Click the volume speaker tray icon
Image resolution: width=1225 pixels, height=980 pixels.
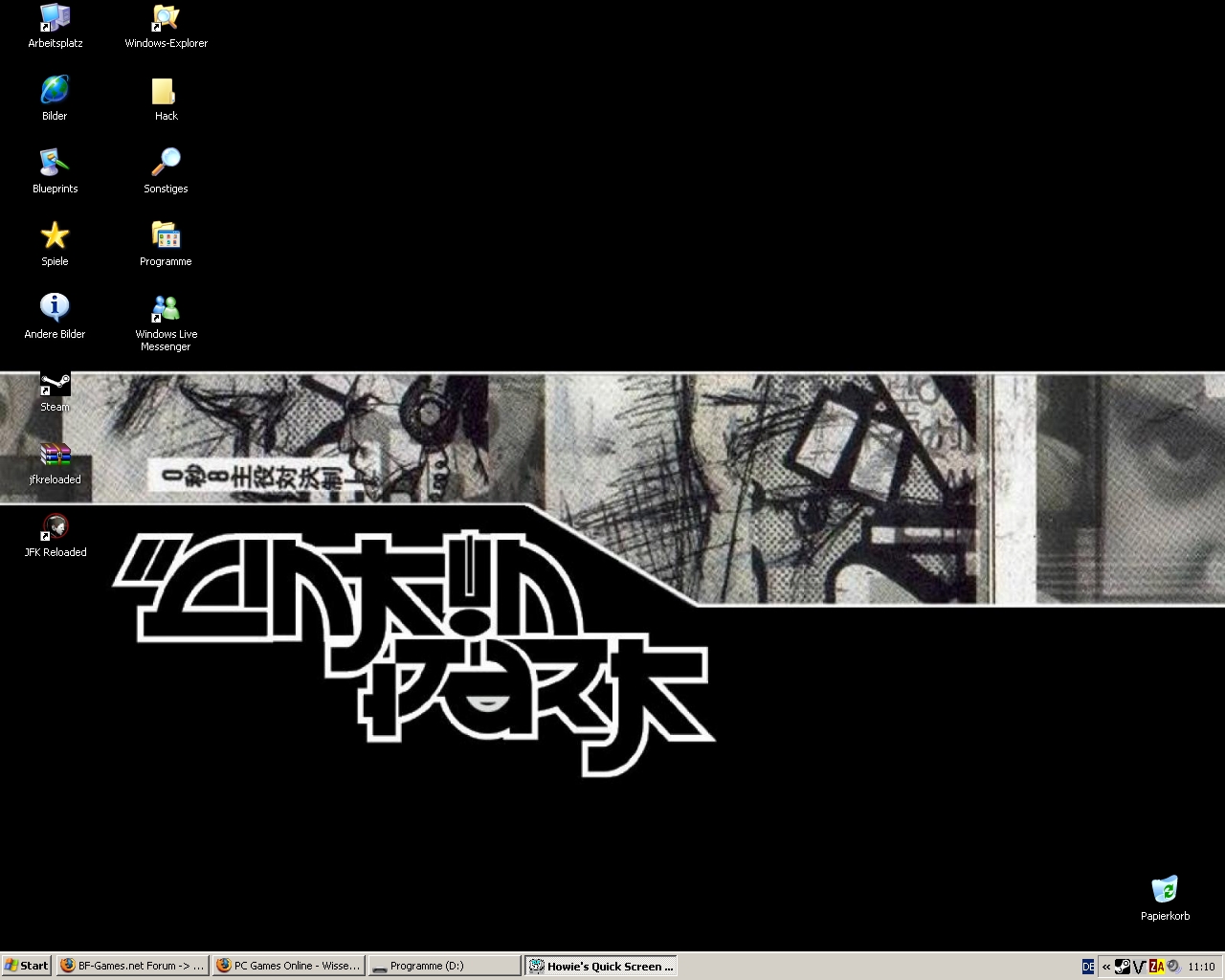(x=1173, y=967)
